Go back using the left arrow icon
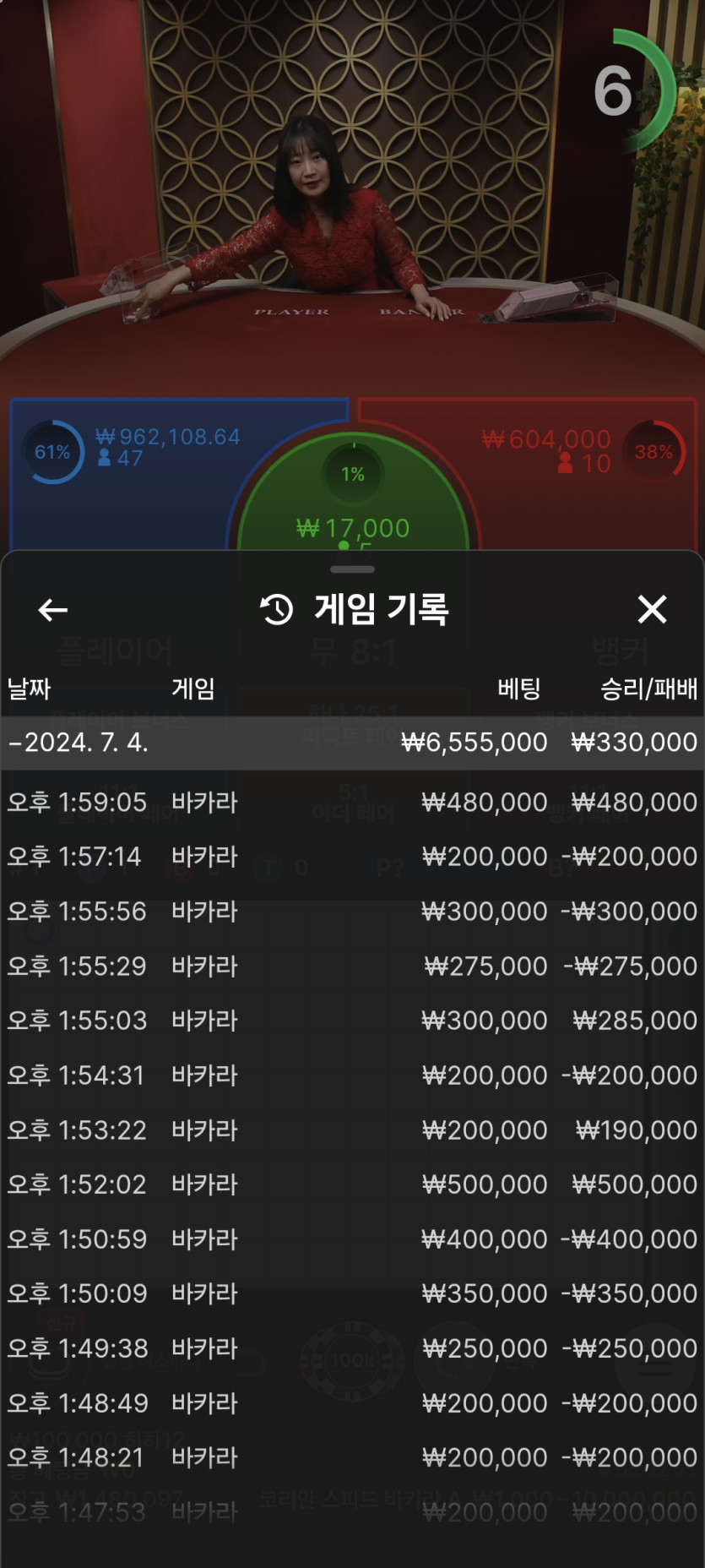This screenshot has width=705, height=1568. (53, 610)
